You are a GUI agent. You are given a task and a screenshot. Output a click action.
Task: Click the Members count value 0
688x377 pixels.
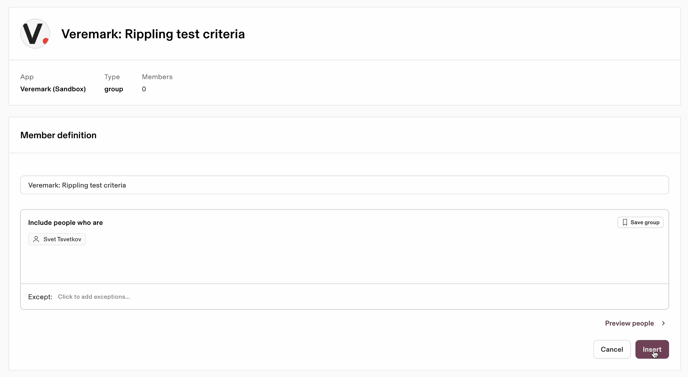pyautogui.click(x=144, y=89)
